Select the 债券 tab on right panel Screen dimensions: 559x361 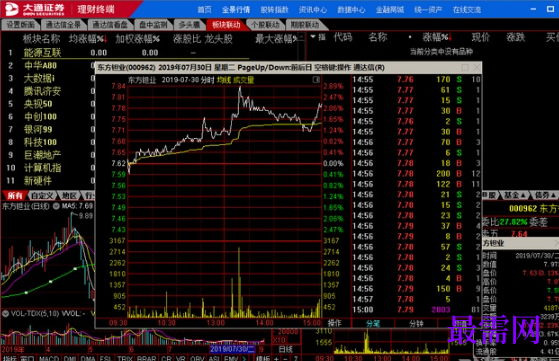[545, 195]
